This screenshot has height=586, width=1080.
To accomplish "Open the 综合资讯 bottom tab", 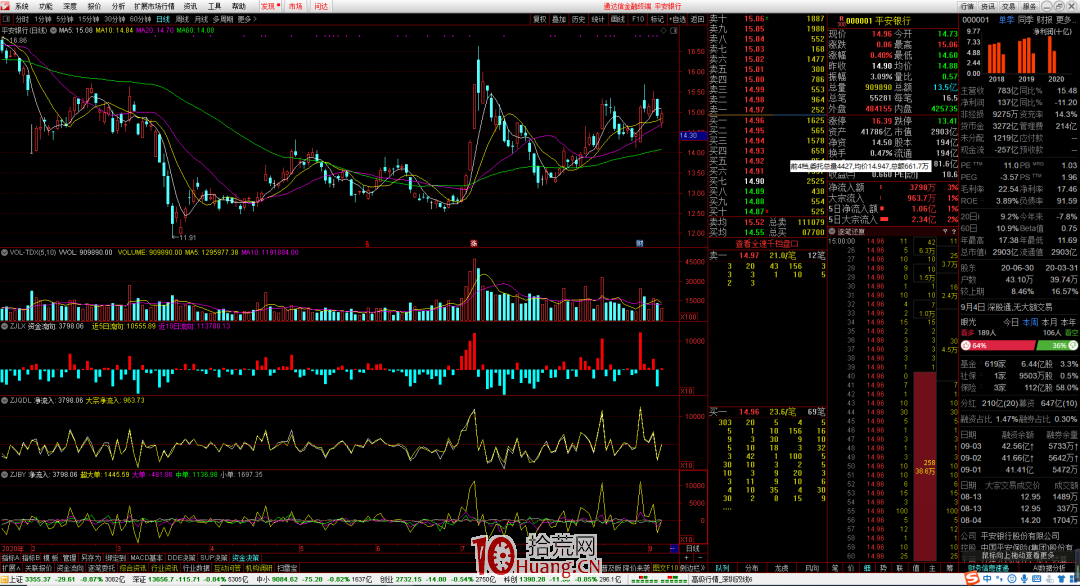I will click(x=132, y=568).
